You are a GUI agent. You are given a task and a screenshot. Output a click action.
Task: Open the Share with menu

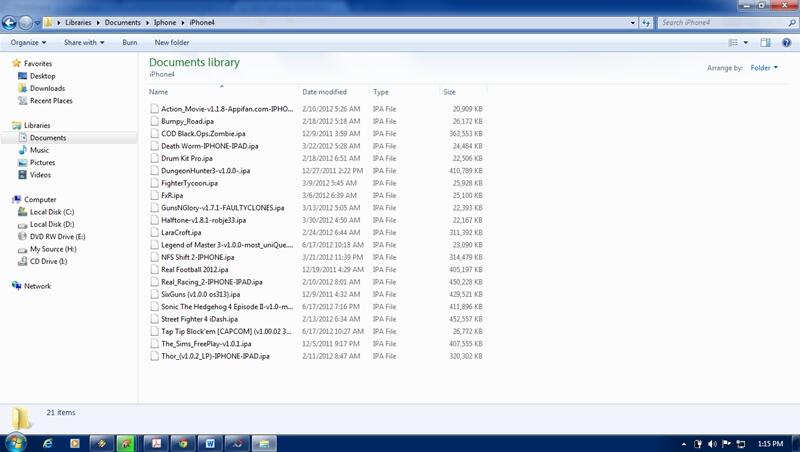click(84, 42)
